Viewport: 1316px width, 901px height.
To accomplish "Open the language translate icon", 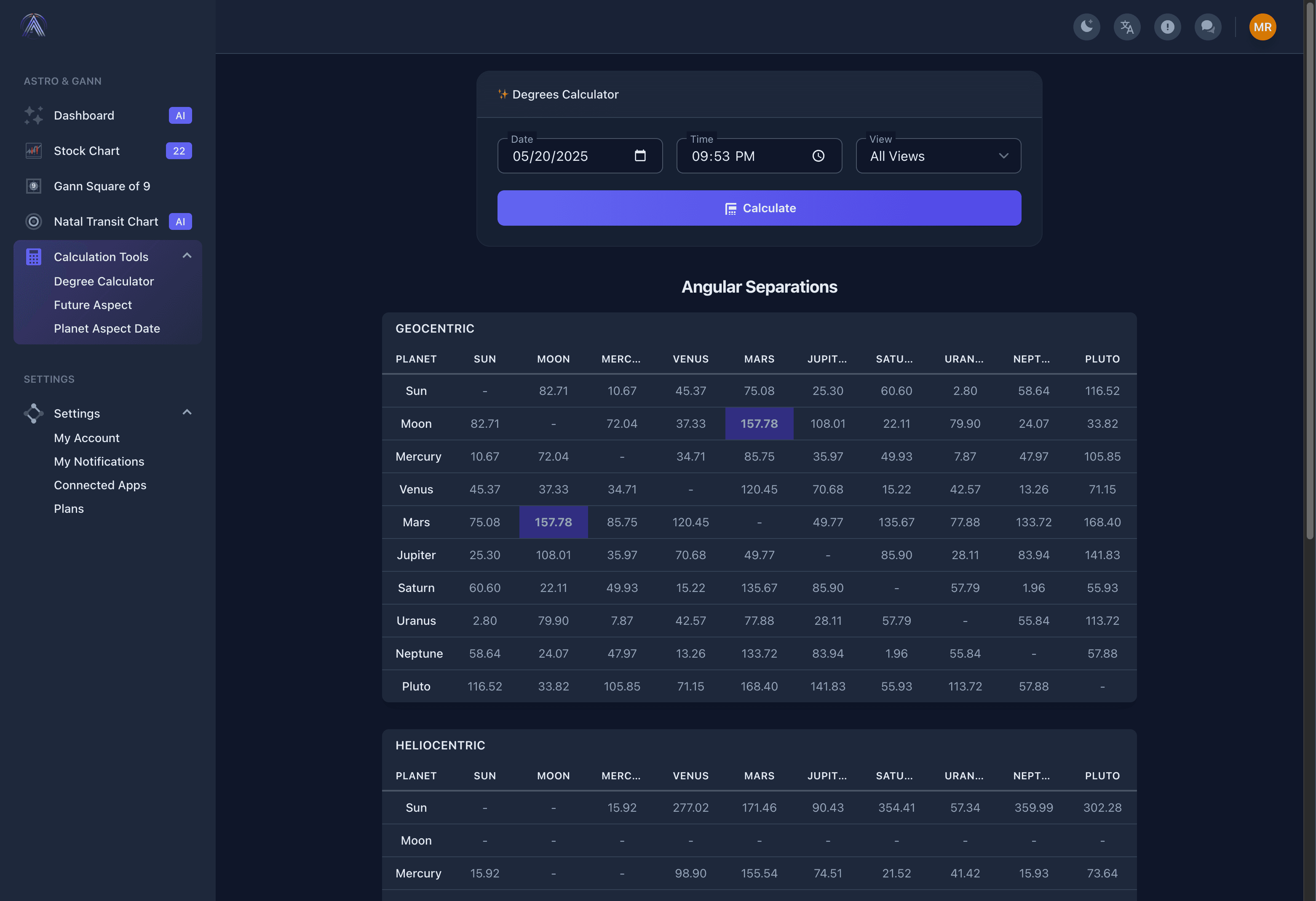I will click(x=1127, y=27).
